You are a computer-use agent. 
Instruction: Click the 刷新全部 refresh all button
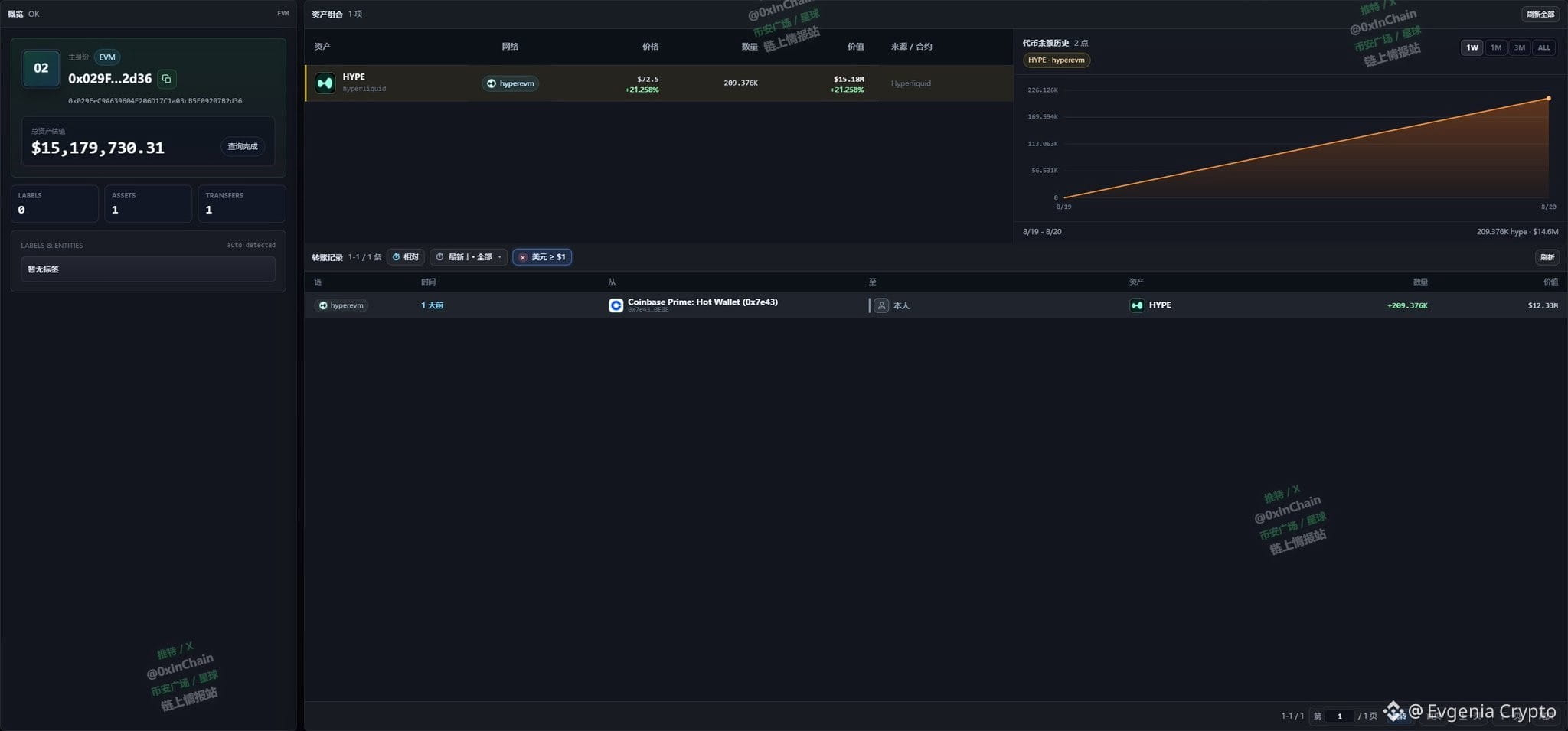click(1540, 14)
